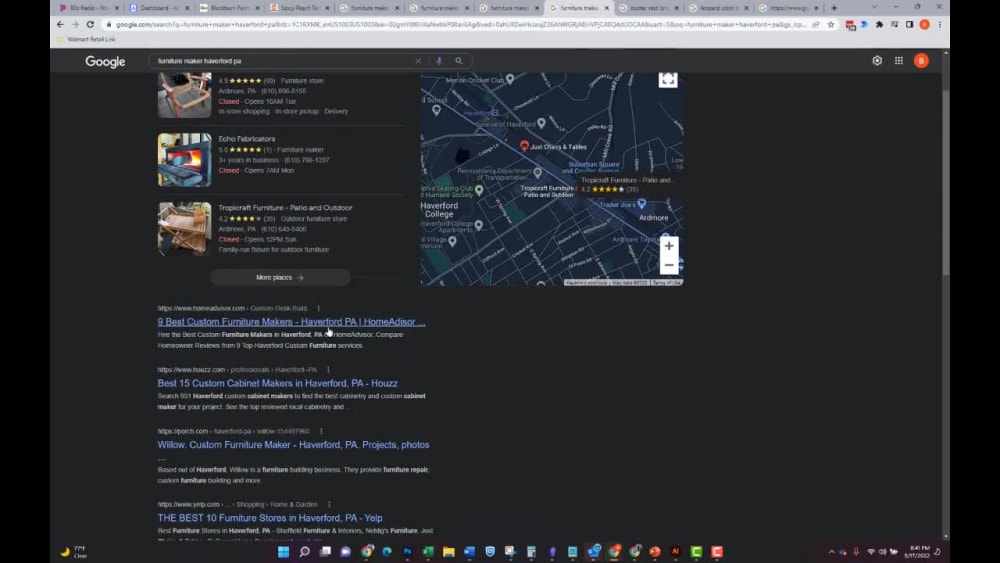The image size is (1000, 563).
Task: Open THE BEST 10 Furniture Stores Yelp link
Action: (270, 518)
